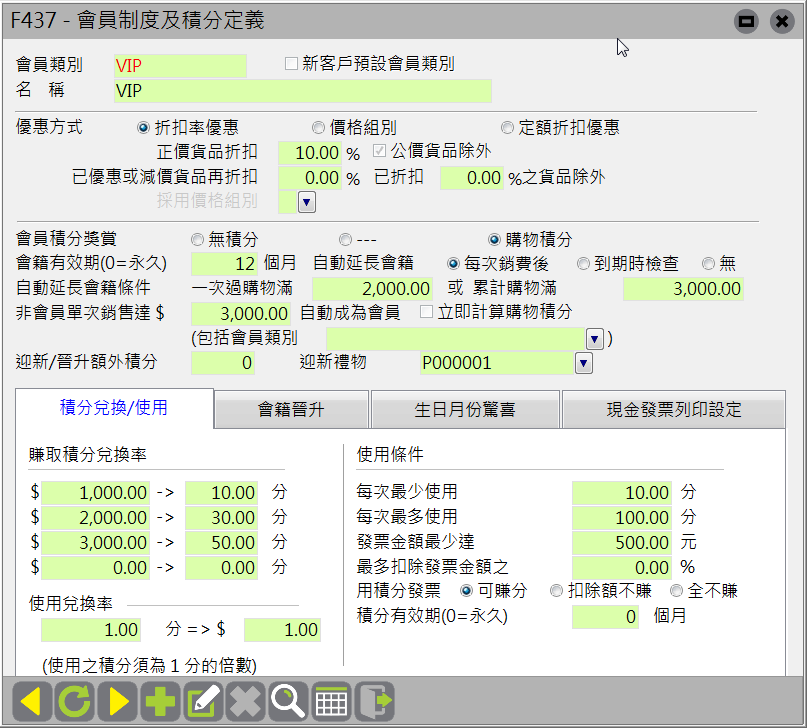
Task: Click 正價貨品折扣 field 10.00
Action: tap(310, 153)
